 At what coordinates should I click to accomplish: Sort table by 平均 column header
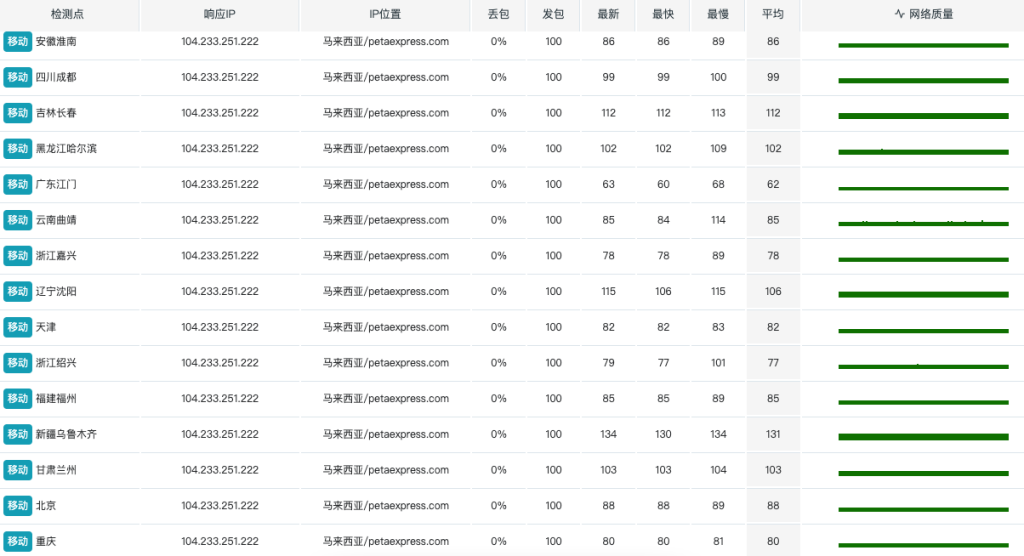click(772, 15)
